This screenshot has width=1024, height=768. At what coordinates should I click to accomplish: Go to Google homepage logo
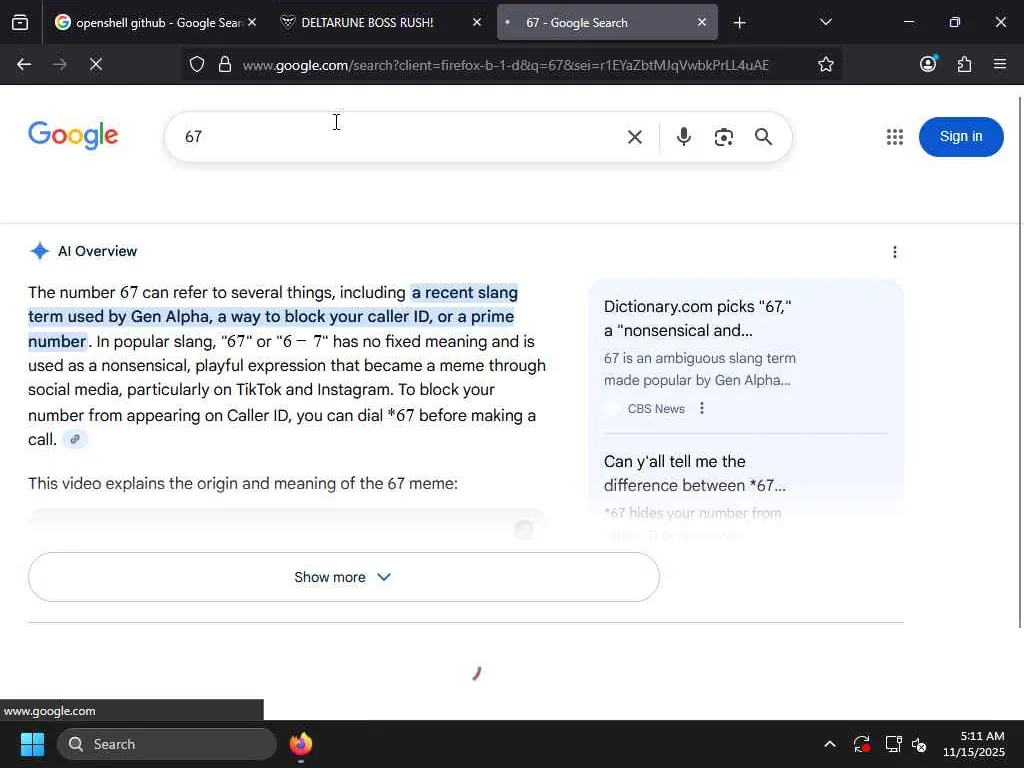pyautogui.click(x=73, y=135)
